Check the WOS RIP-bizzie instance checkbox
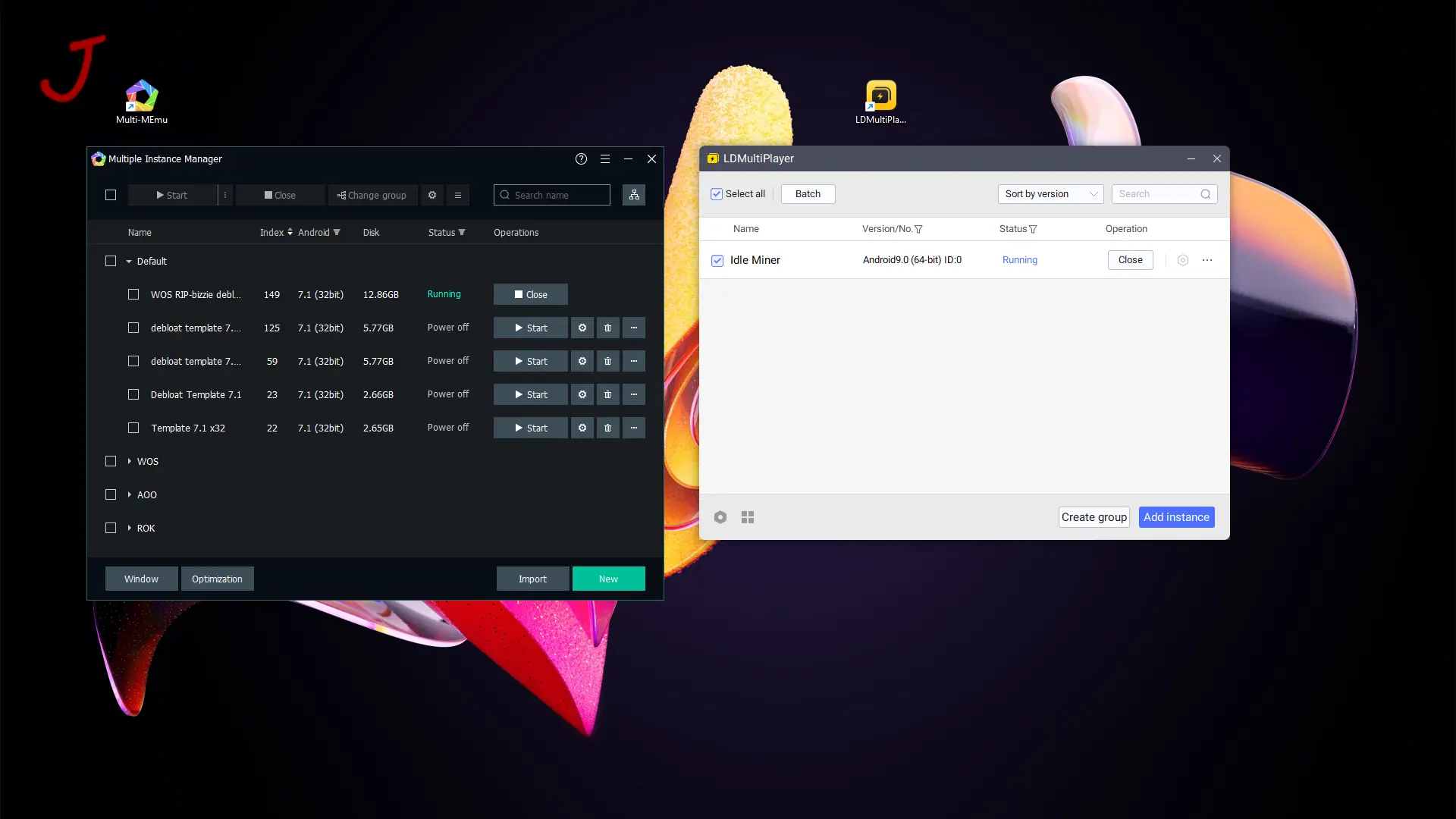Viewport: 1456px width, 819px height. coord(133,294)
